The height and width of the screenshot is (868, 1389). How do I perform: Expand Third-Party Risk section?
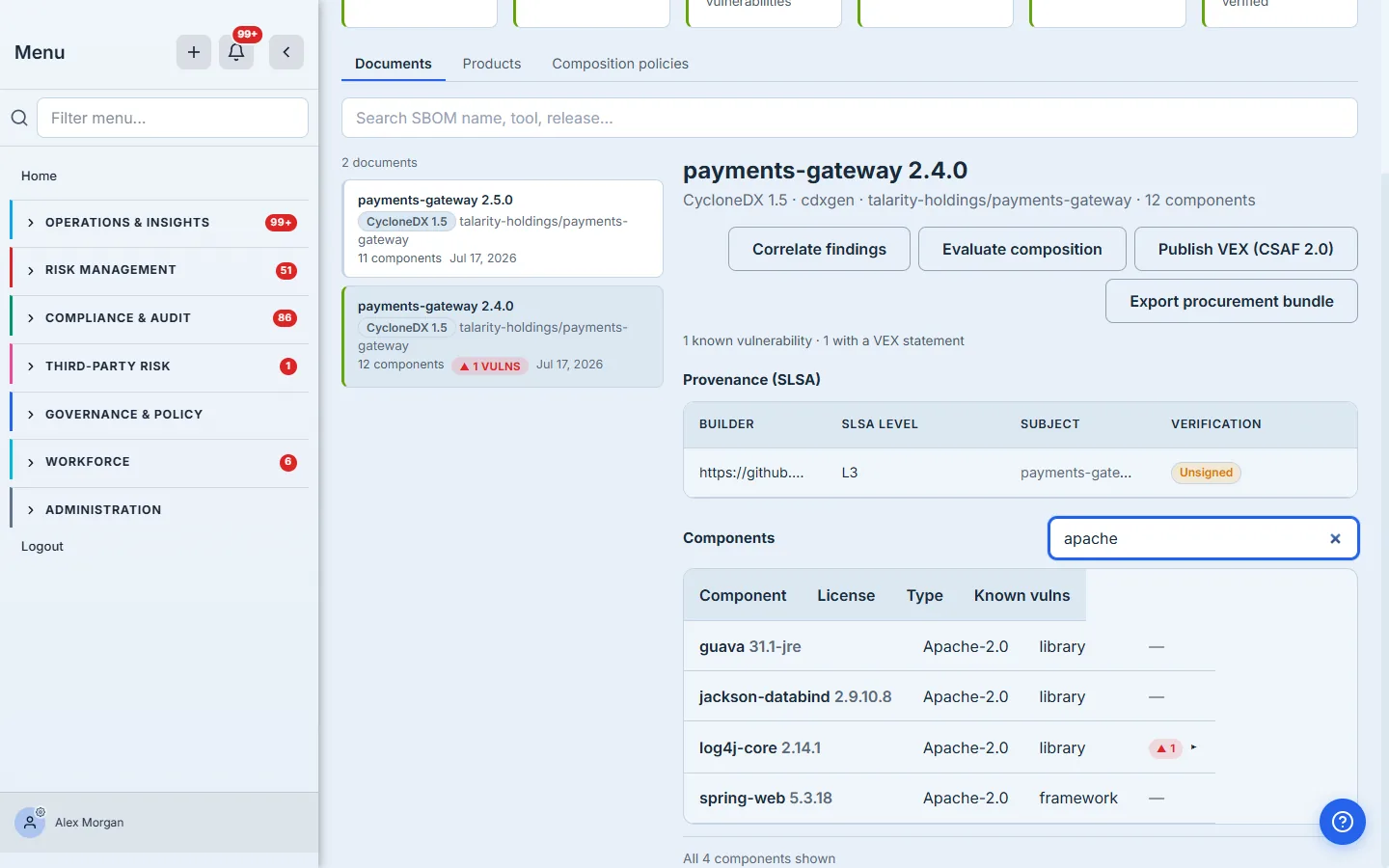[x=159, y=366]
